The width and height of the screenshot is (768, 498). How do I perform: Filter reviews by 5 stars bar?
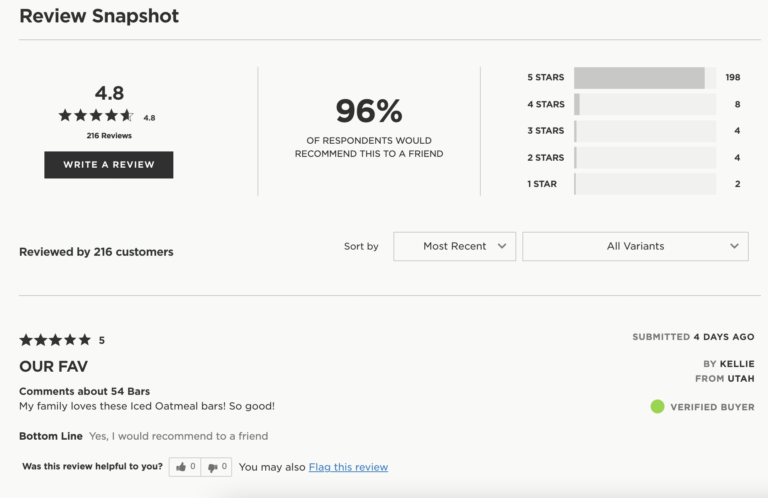[x=644, y=78]
